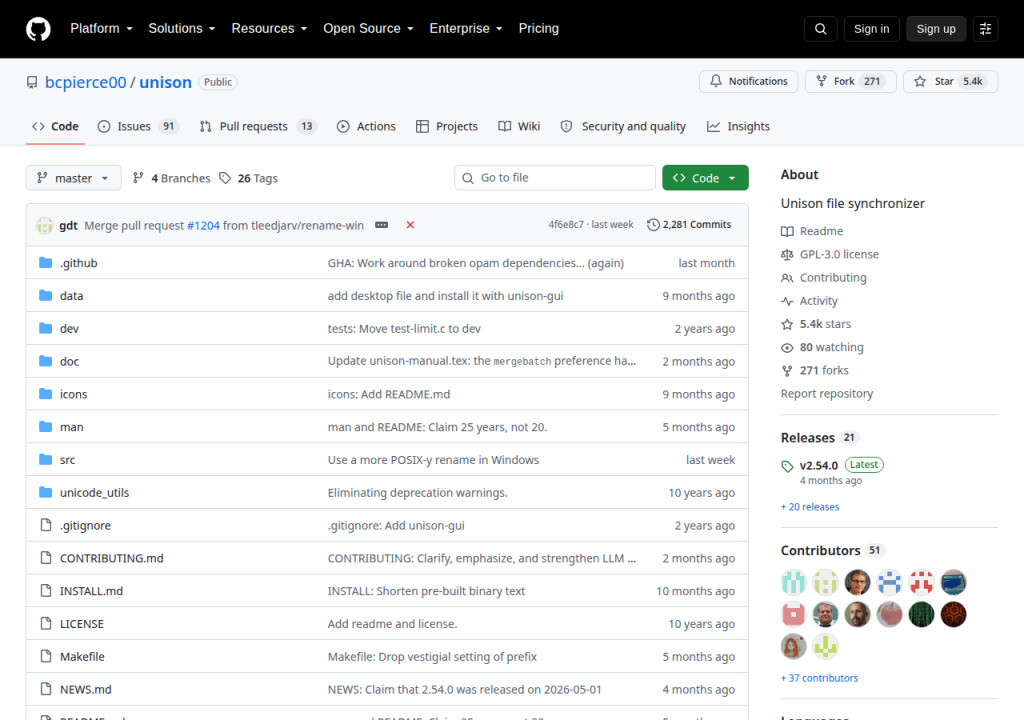
Task: Open the INSTALL.md file
Action: point(91,591)
